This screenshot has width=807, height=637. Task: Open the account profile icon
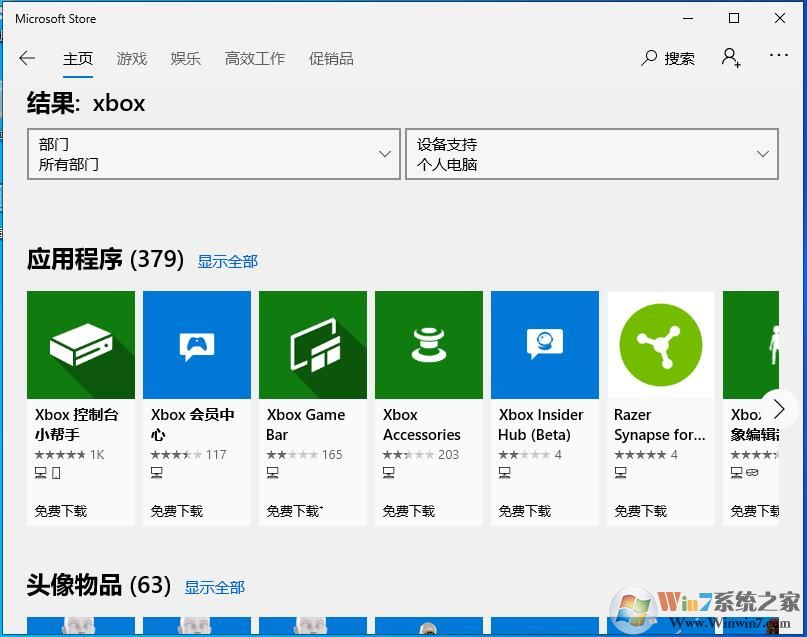click(730, 58)
